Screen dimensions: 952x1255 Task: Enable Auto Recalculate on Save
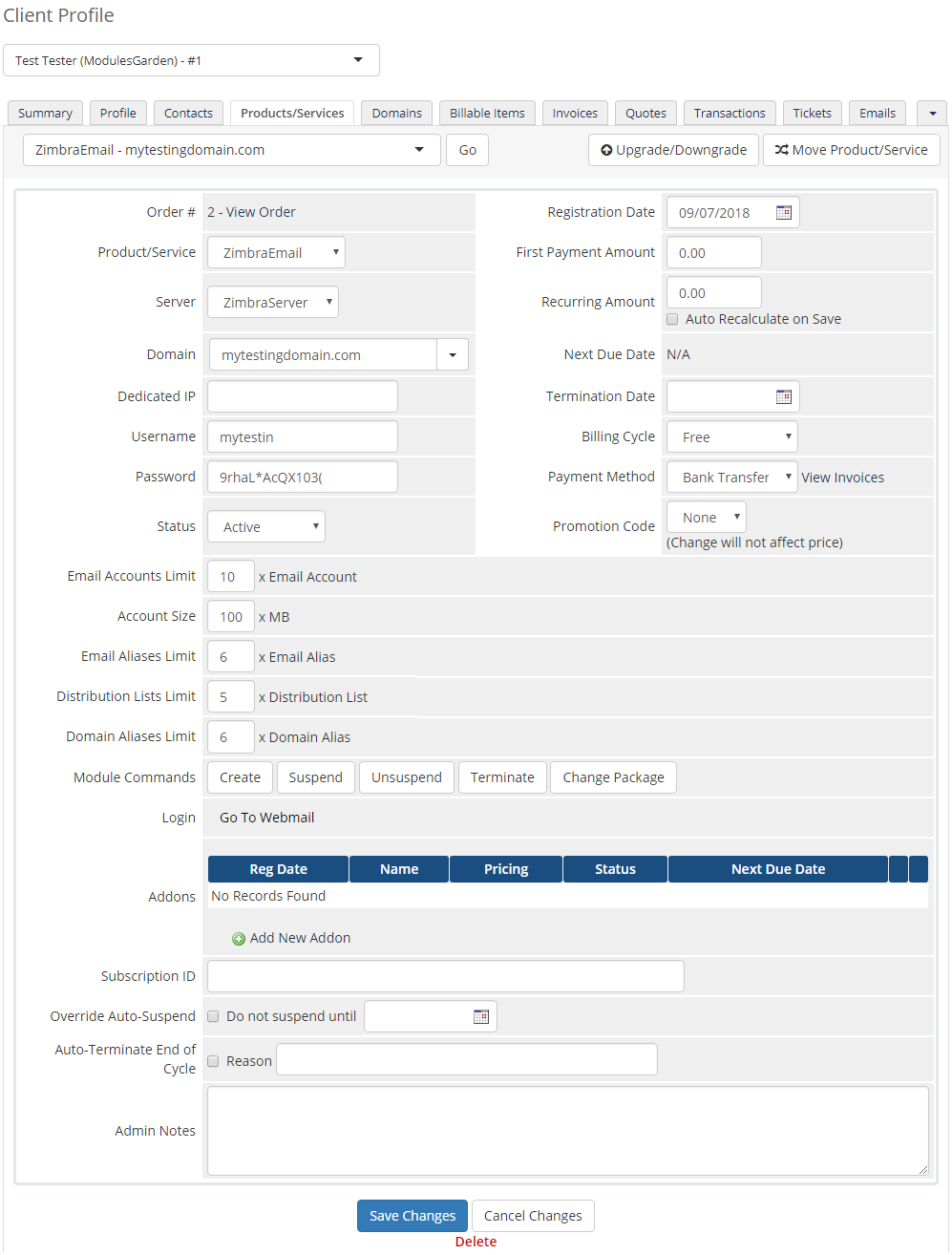pos(672,319)
